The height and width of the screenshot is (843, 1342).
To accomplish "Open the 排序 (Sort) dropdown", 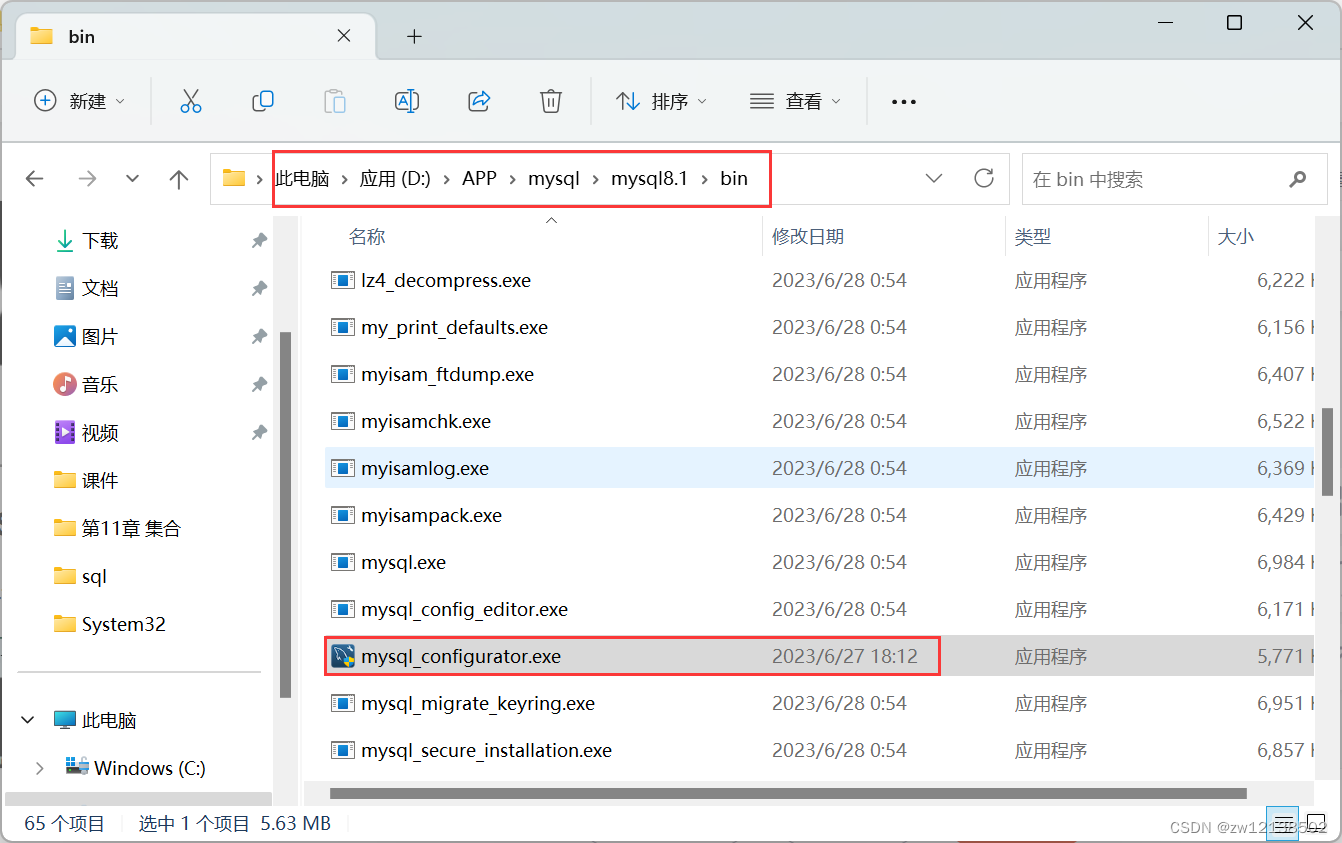I will point(661,101).
